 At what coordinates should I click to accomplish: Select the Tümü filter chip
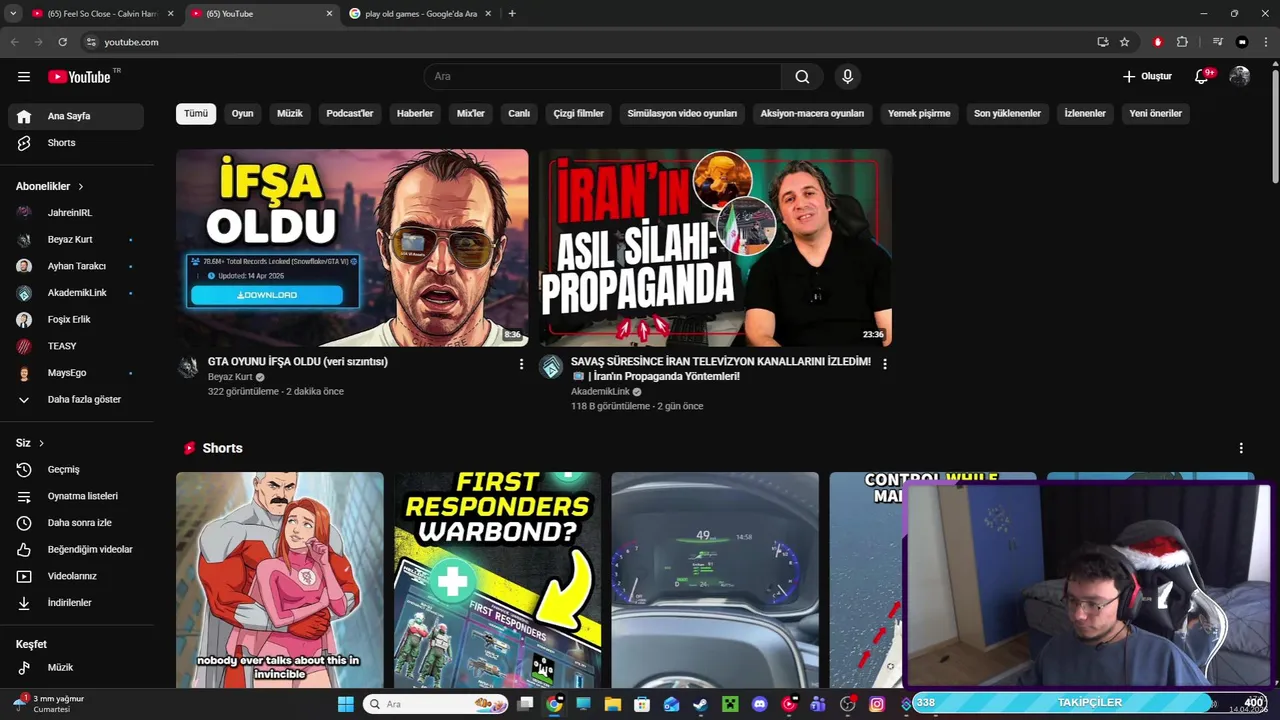196,114
